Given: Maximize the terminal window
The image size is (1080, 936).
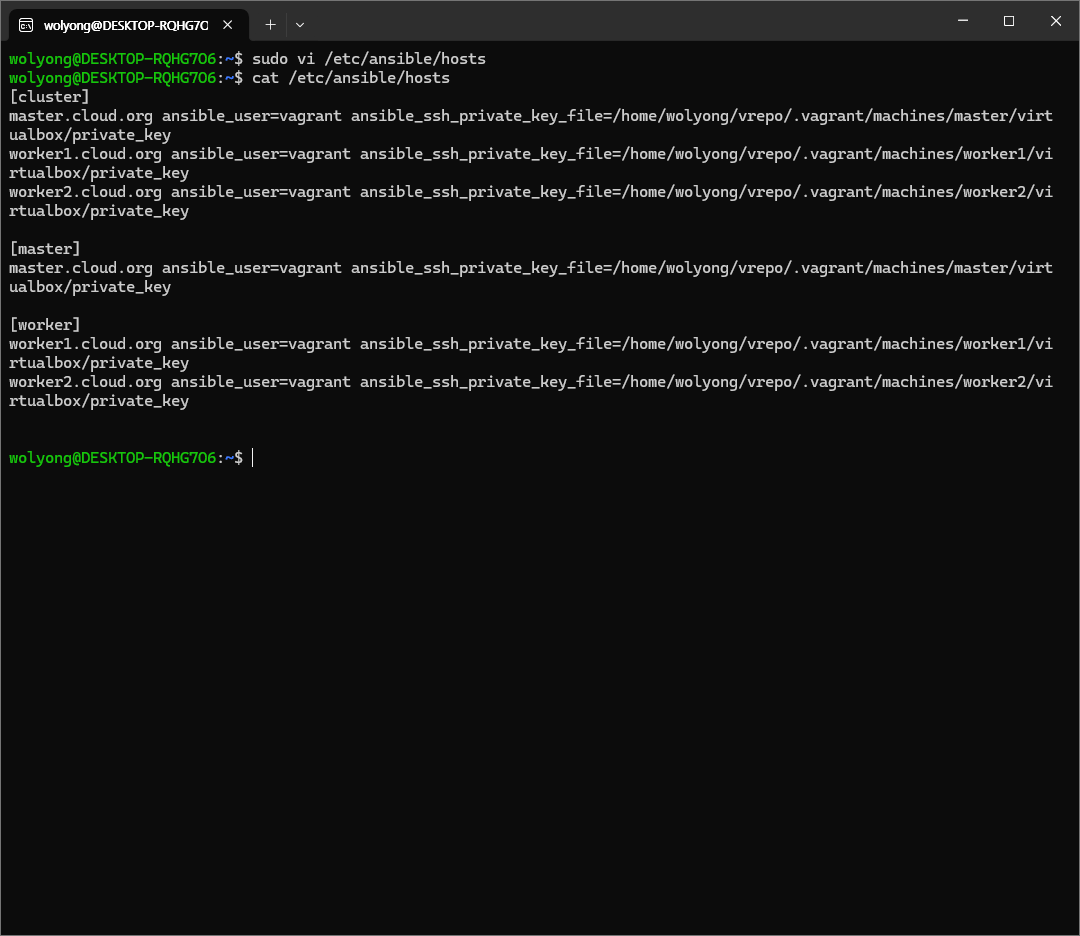Looking at the screenshot, I should (x=1009, y=21).
